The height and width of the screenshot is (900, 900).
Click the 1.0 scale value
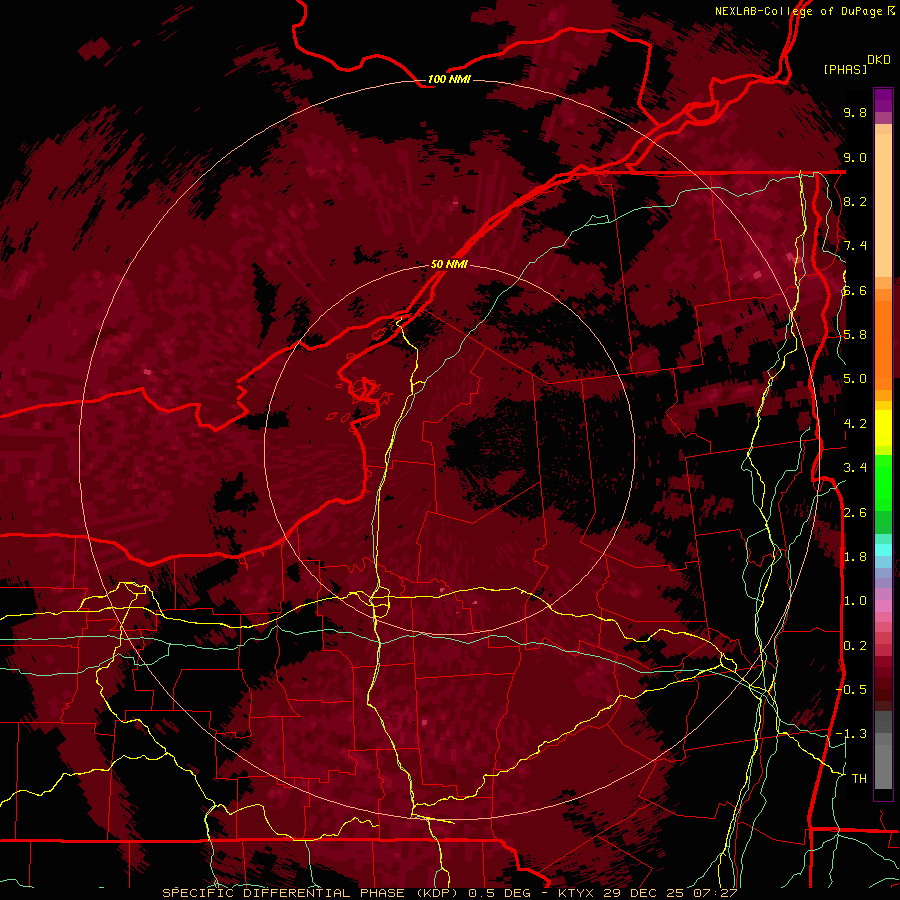(855, 601)
